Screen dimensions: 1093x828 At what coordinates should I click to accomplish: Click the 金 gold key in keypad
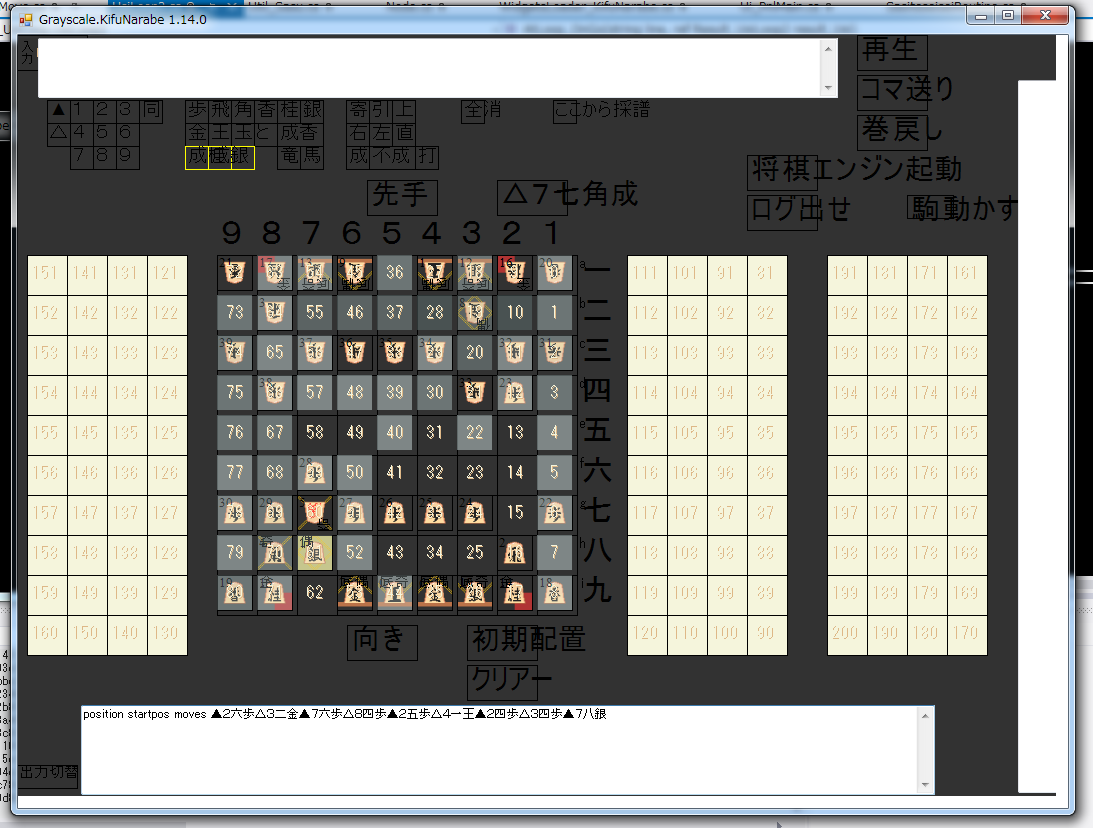[x=197, y=135]
